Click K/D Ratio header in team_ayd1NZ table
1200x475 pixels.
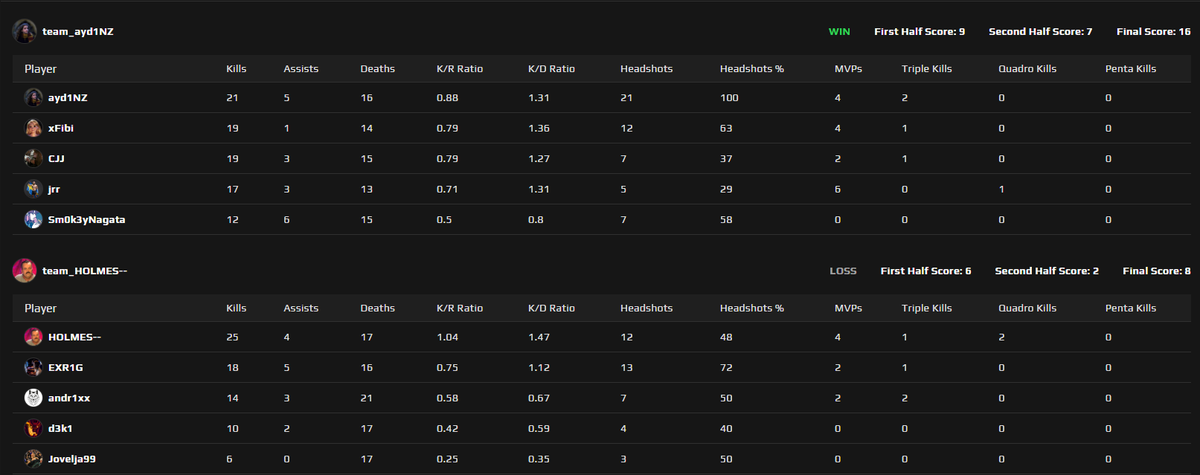[552, 69]
